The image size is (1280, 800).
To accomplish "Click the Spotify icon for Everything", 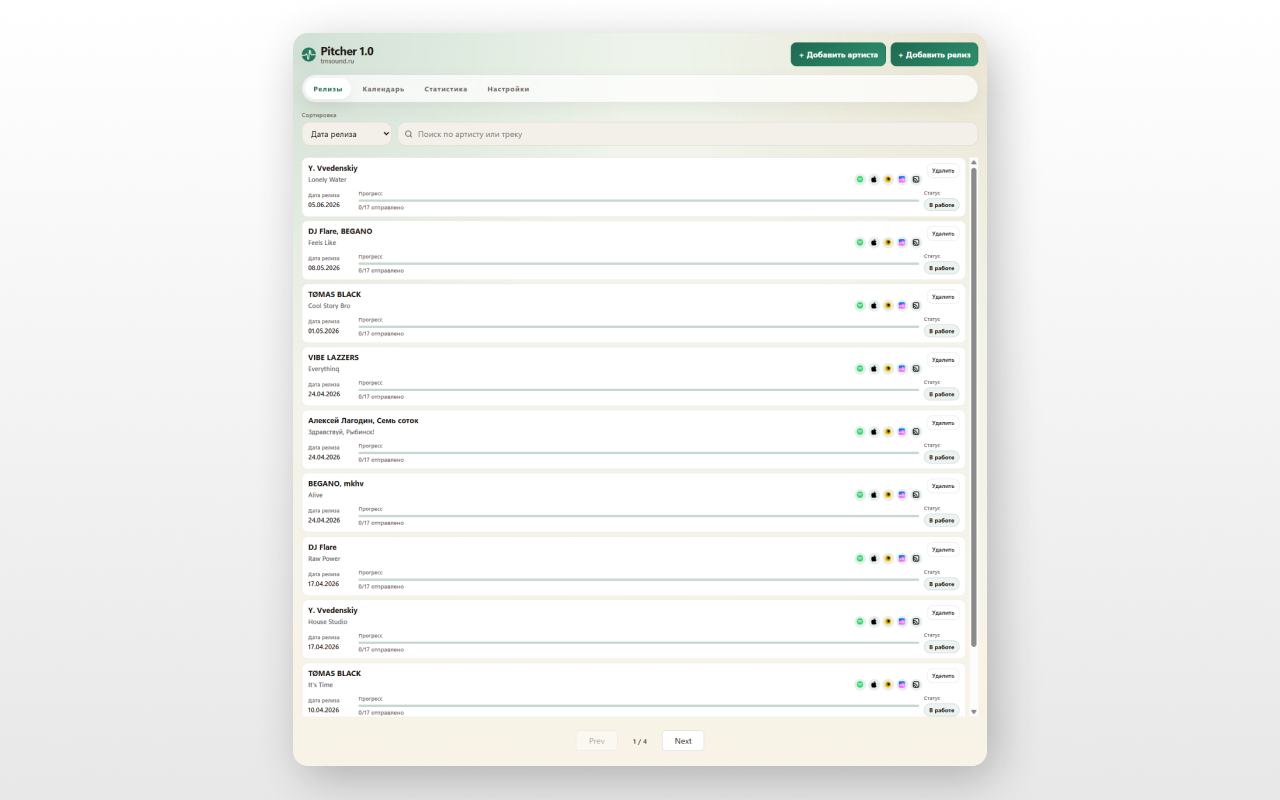I will (859, 368).
